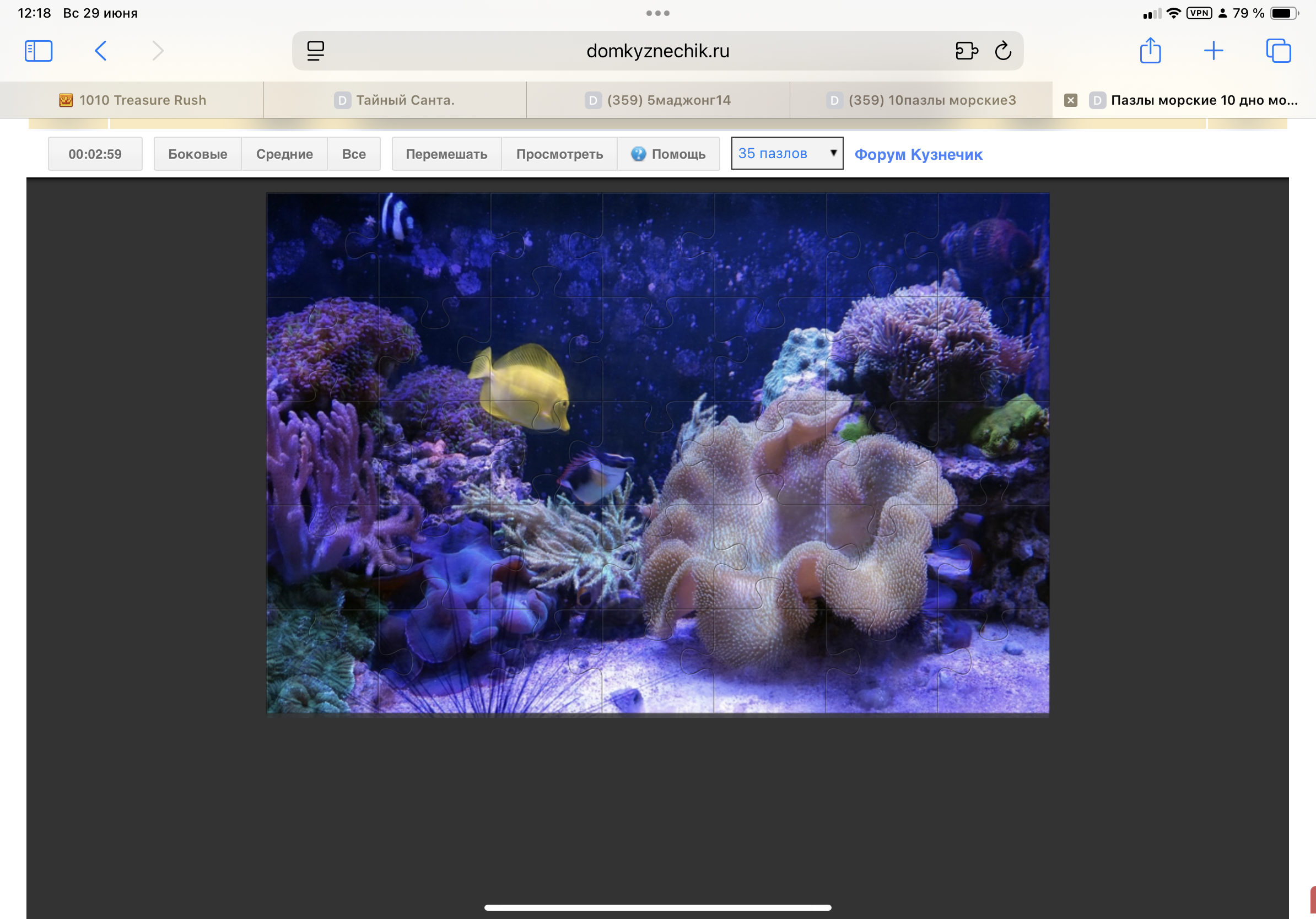Preview the image with Просмотреть
Screen dimensions: 1316x919
559,154
